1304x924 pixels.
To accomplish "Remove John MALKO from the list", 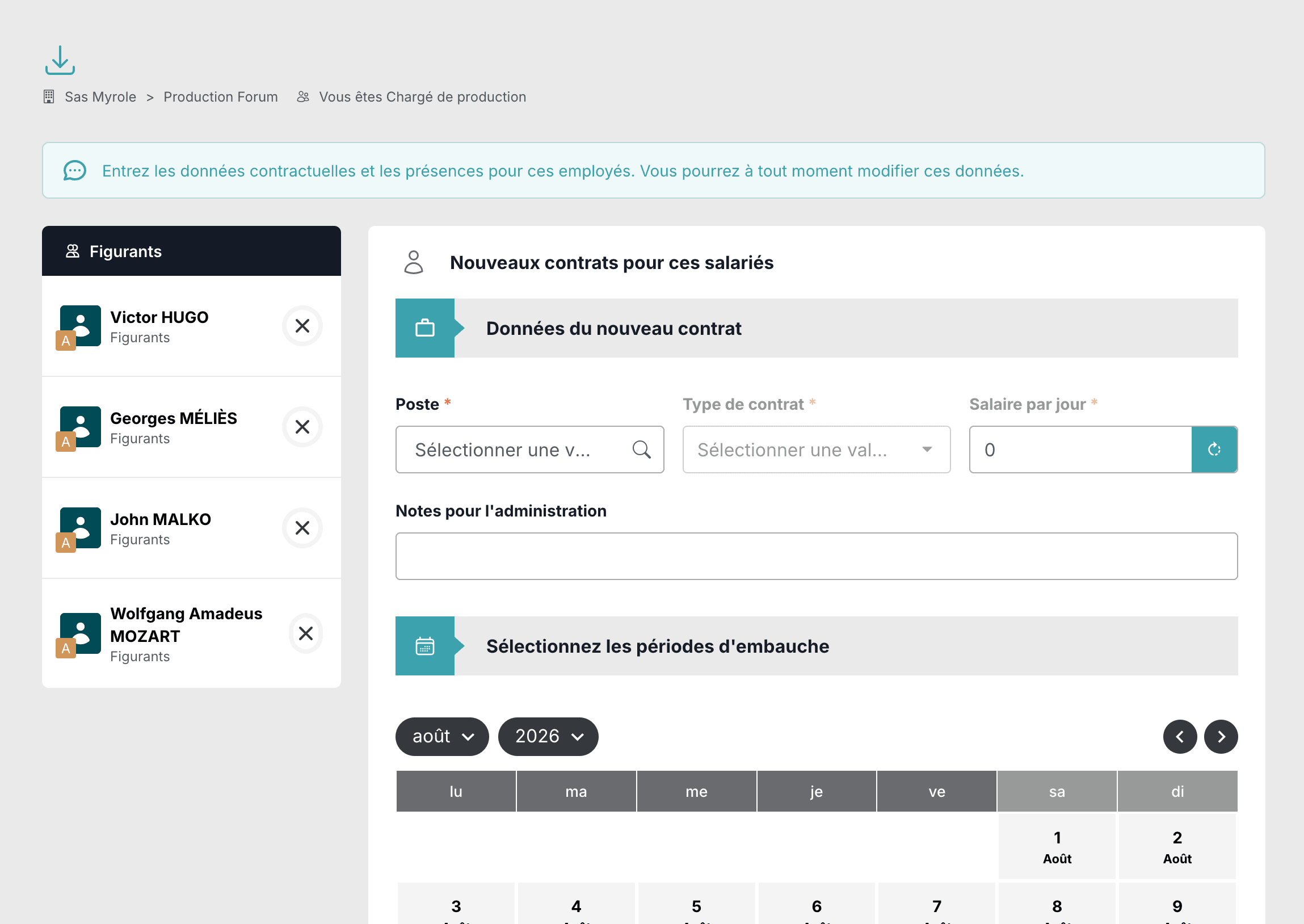I will click(x=302, y=528).
